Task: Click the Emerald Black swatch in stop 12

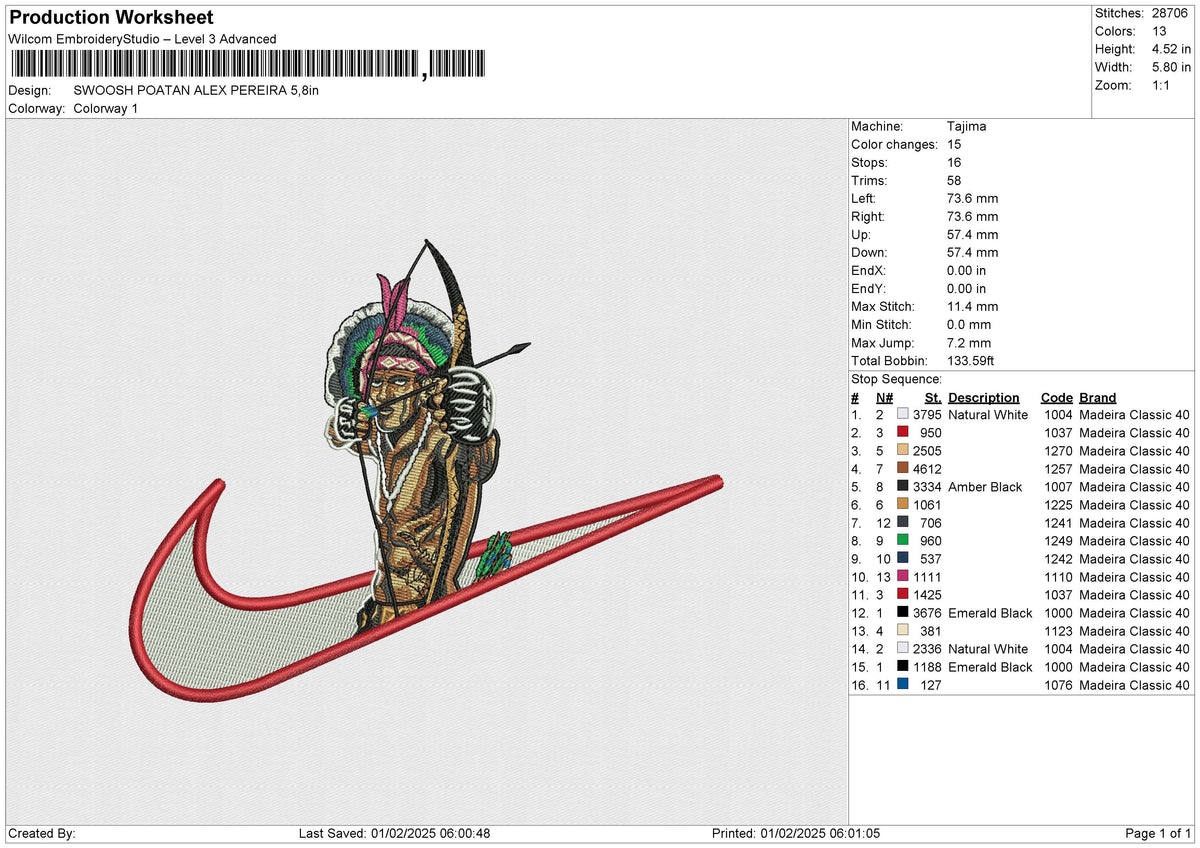Action: (x=903, y=612)
